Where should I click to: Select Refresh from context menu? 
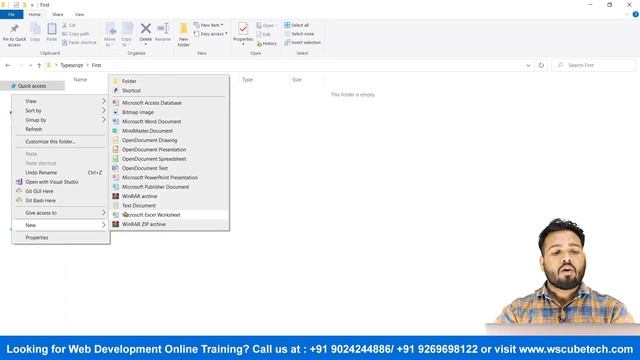(61, 129)
